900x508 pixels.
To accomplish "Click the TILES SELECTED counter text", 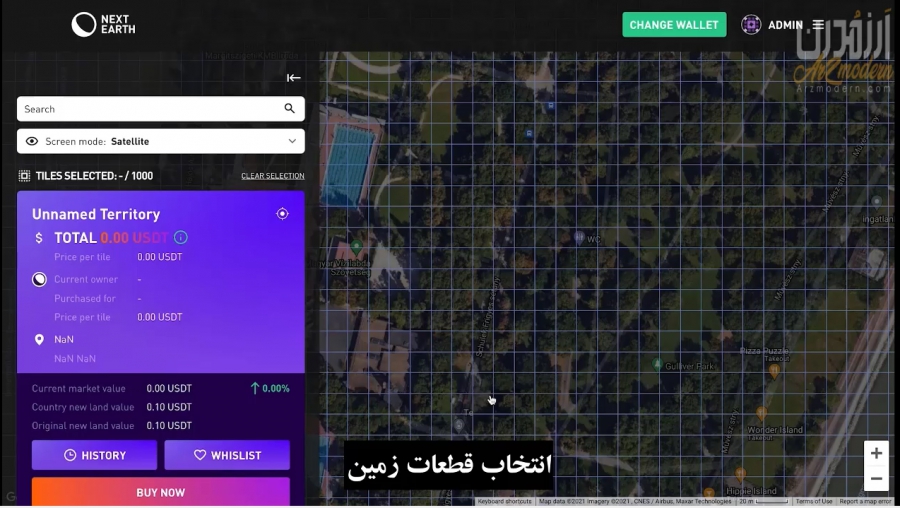I will 94,176.
